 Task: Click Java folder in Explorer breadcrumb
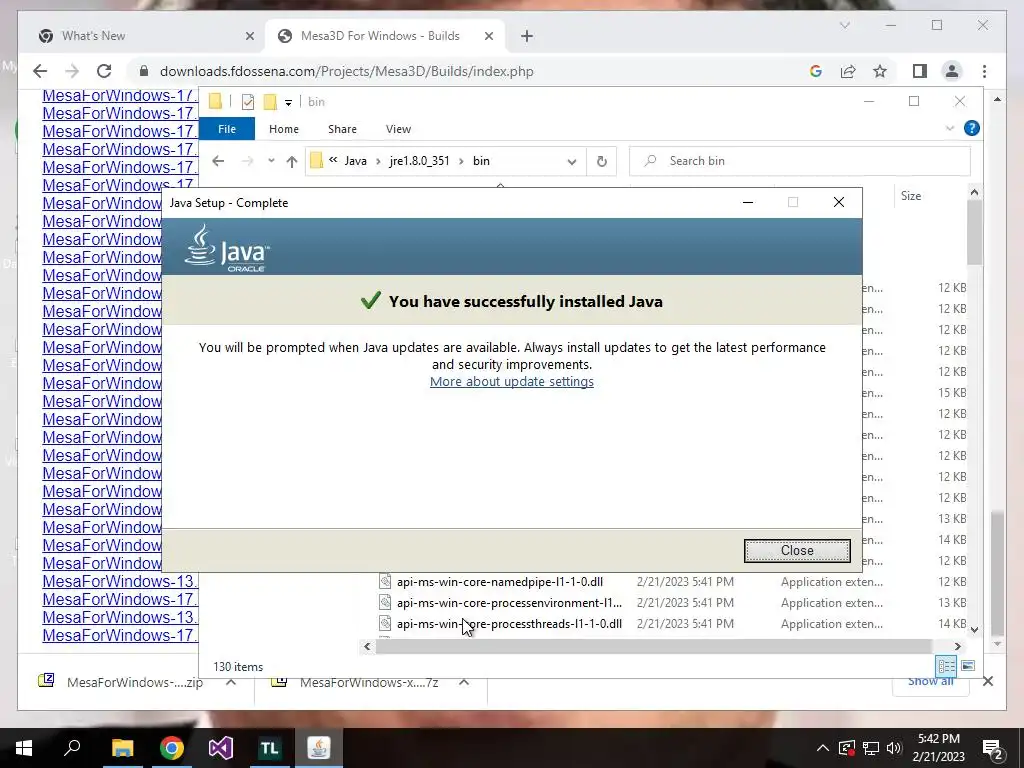pos(355,161)
